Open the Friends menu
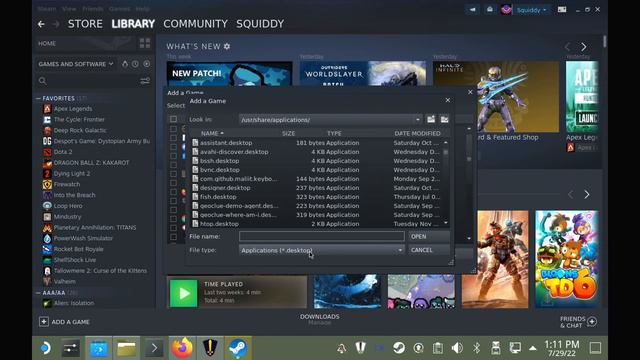640x360 pixels. point(93,9)
